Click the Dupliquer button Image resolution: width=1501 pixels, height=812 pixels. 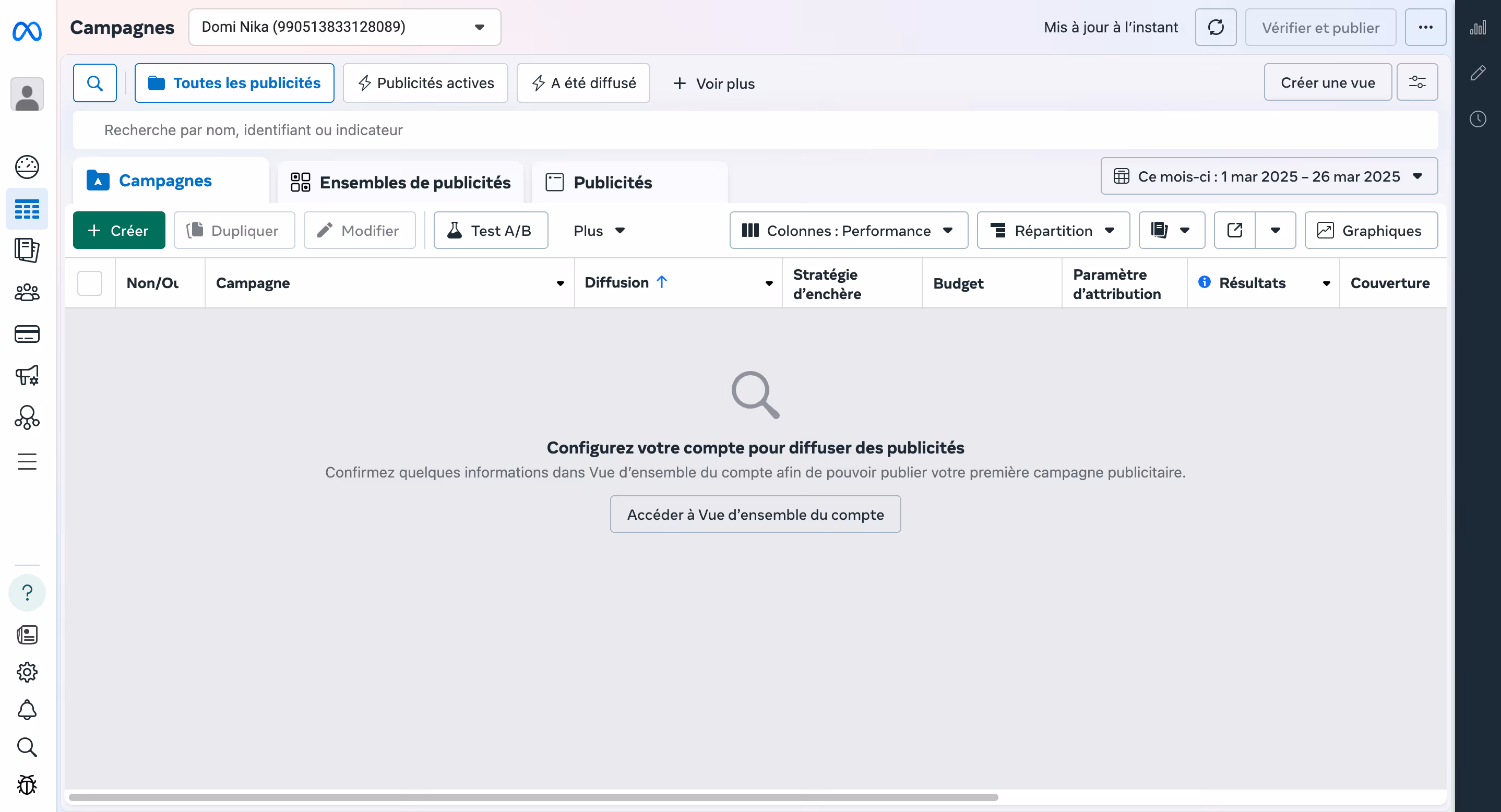click(x=234, y=230)
